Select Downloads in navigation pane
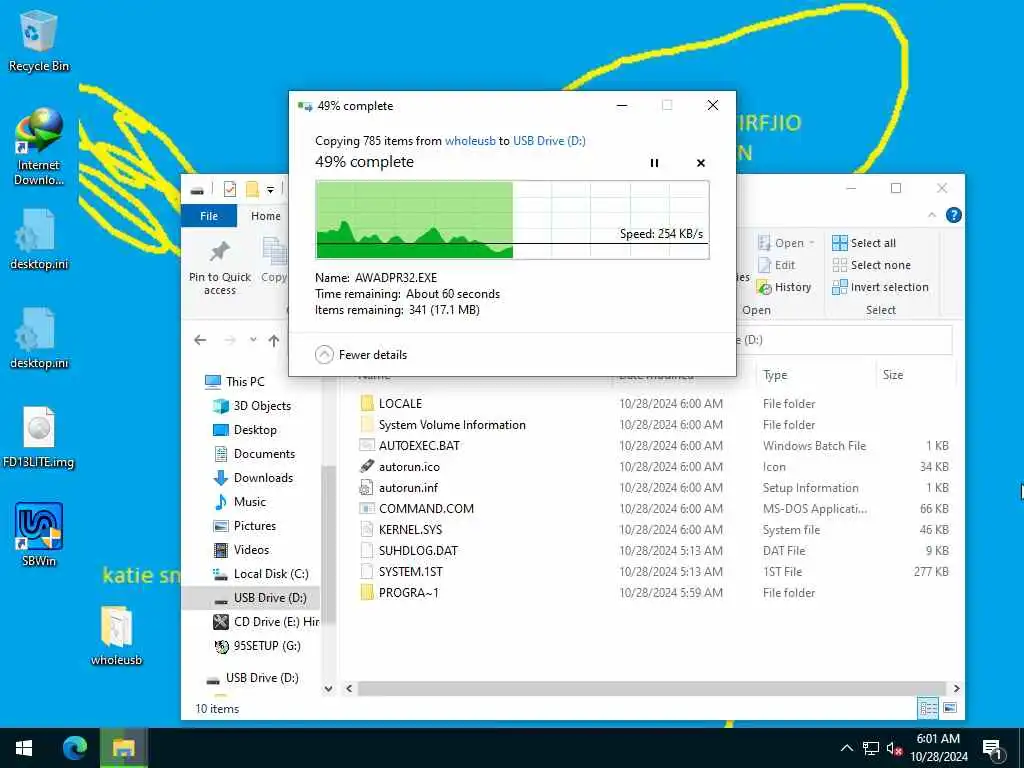This screenshot has height=768, width=1024. [253, 478]
